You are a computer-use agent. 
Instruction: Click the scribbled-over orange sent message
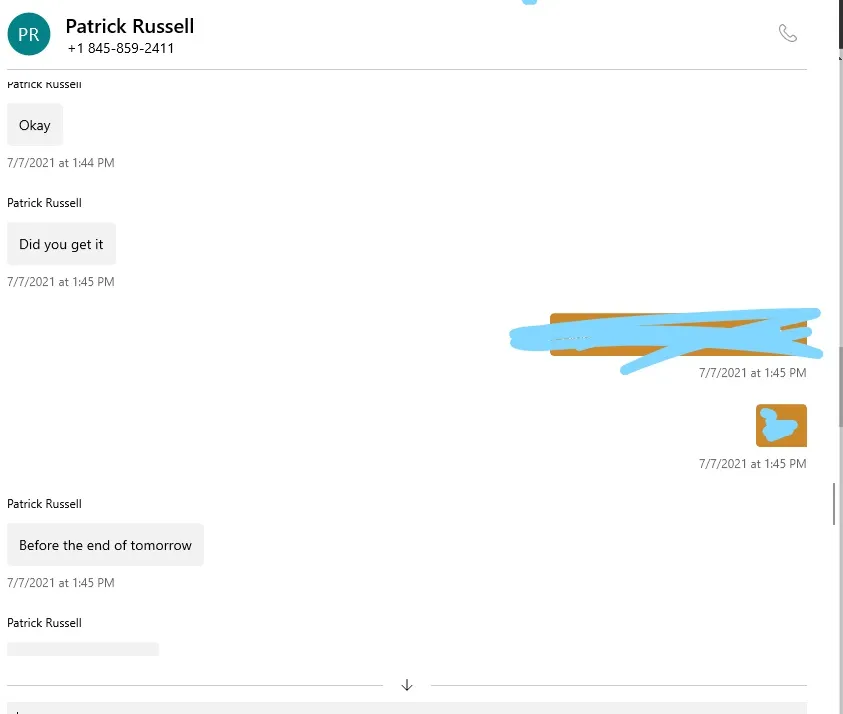(678, 334)
